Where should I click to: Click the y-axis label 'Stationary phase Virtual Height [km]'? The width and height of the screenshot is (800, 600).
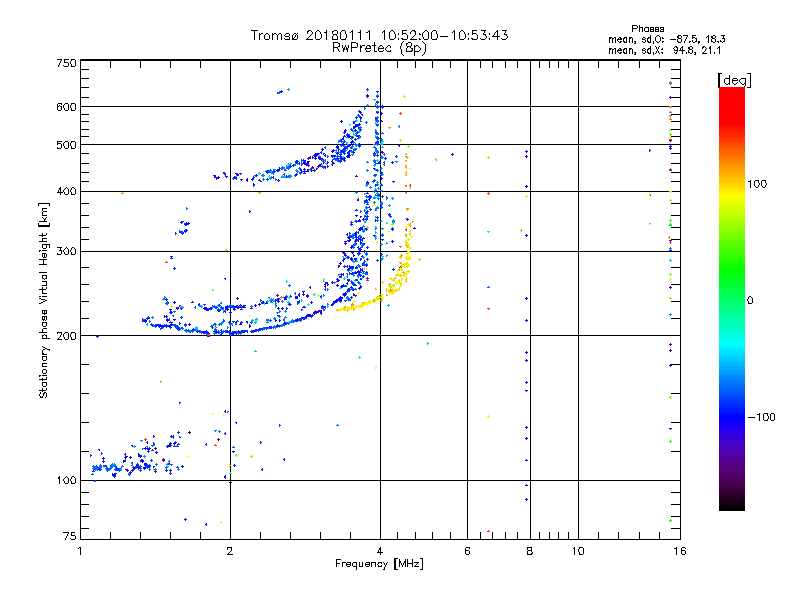(43, 301)
